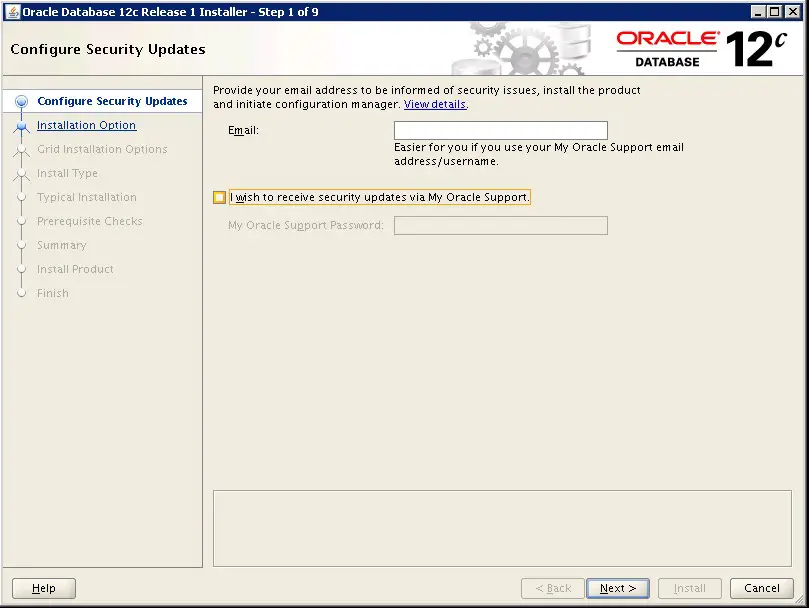Go to Installation Option step
The image size is (809, 608).
(x=87, y=125)
